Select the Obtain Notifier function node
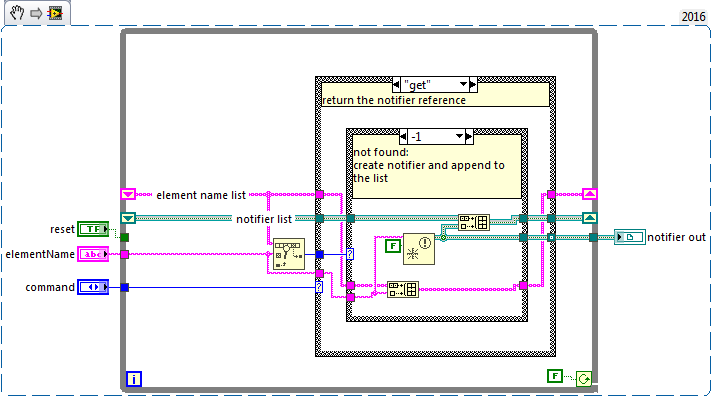The width and height of the screenshot is (712, 397). click(419, 248)
